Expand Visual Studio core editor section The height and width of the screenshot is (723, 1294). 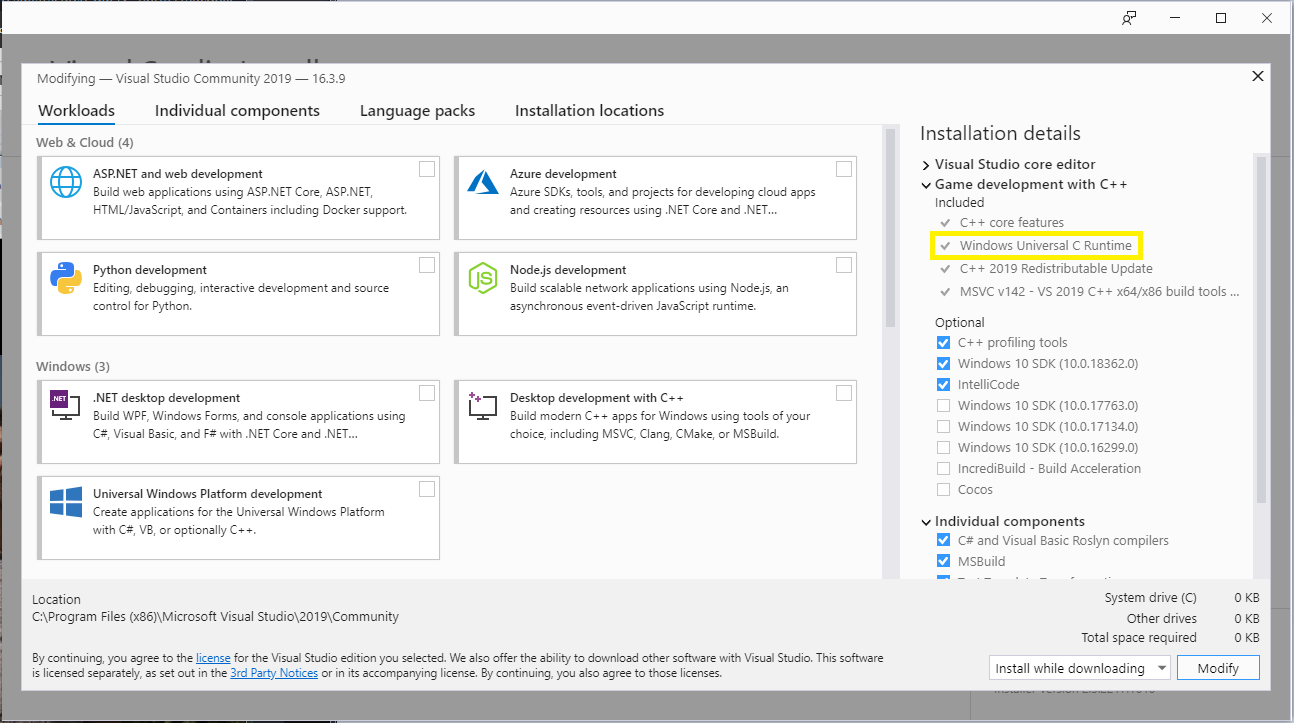(x=926, y=165)
